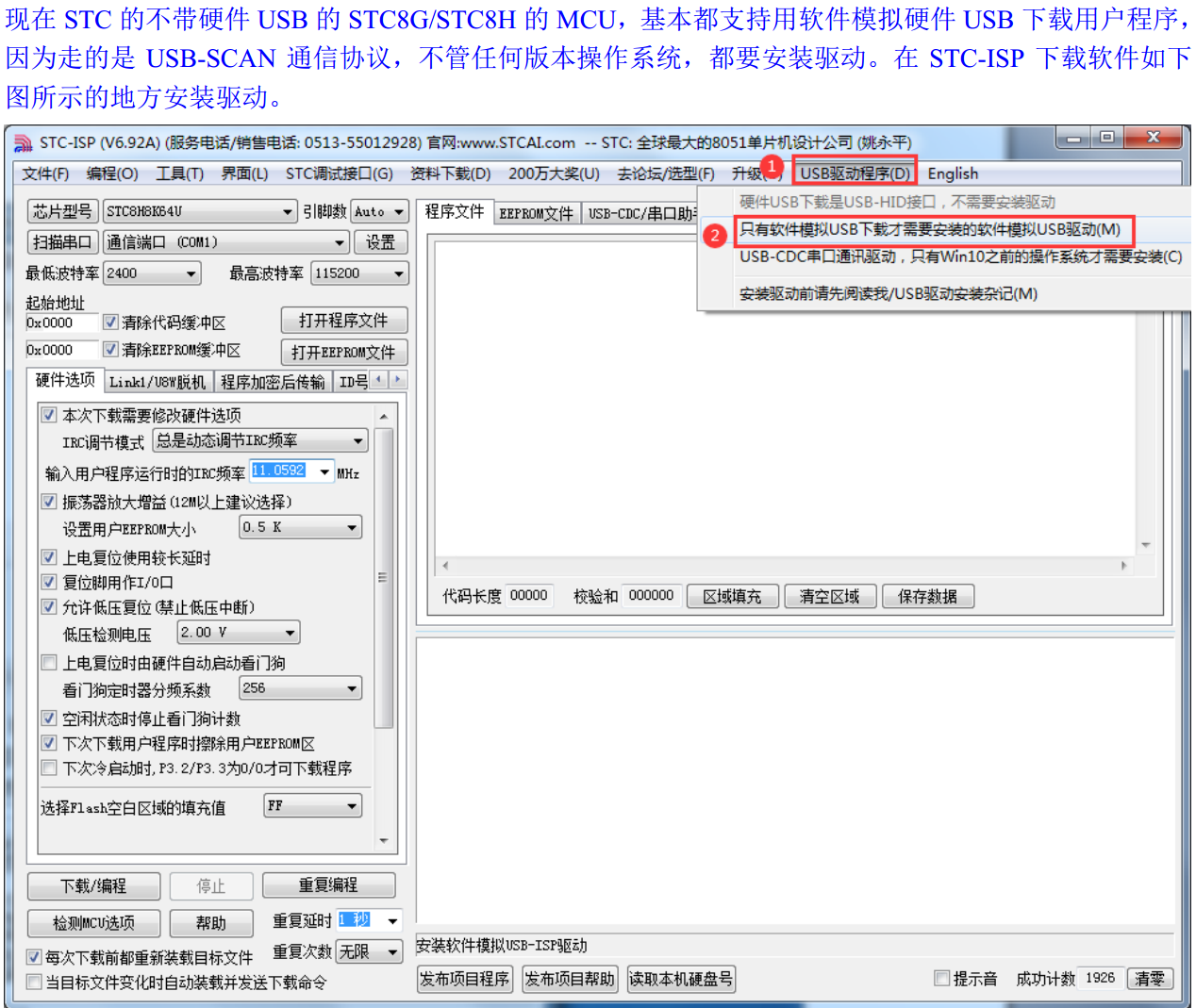Click the 帮助 button
Screen dimensions: 1196x1008
point(211,923)
